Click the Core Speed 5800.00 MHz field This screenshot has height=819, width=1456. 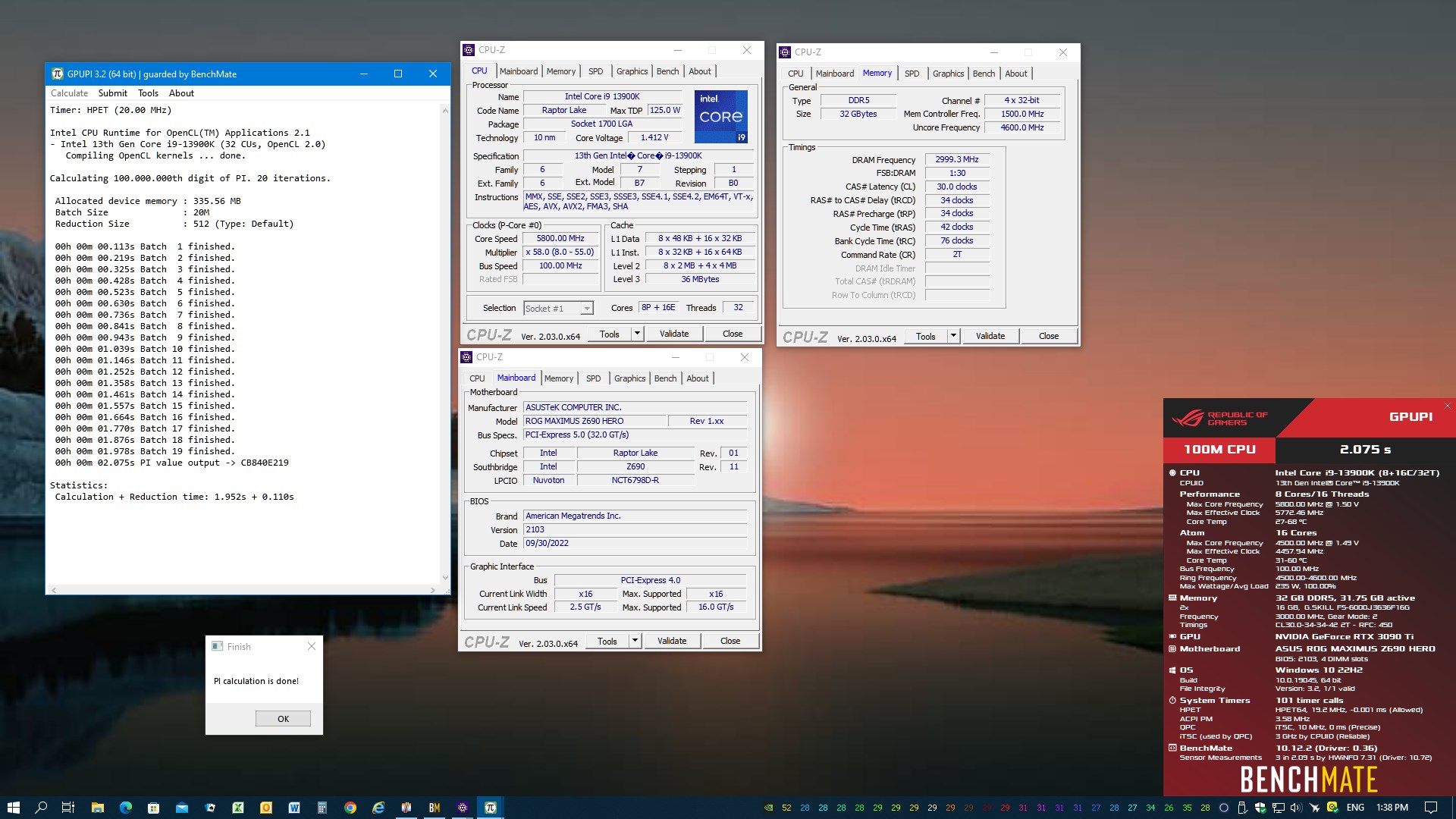(560, 238)
